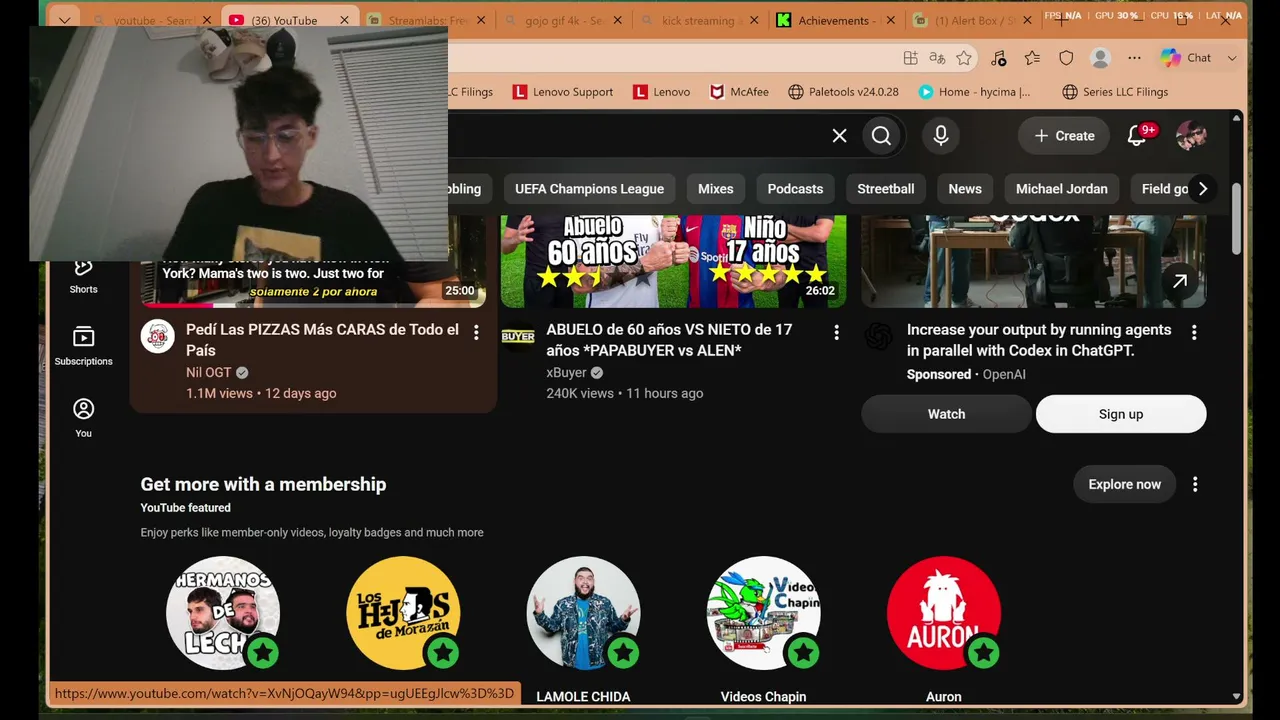
Task: Open the xBuyer video thumbnail
Action: click(x=673, y=261)
